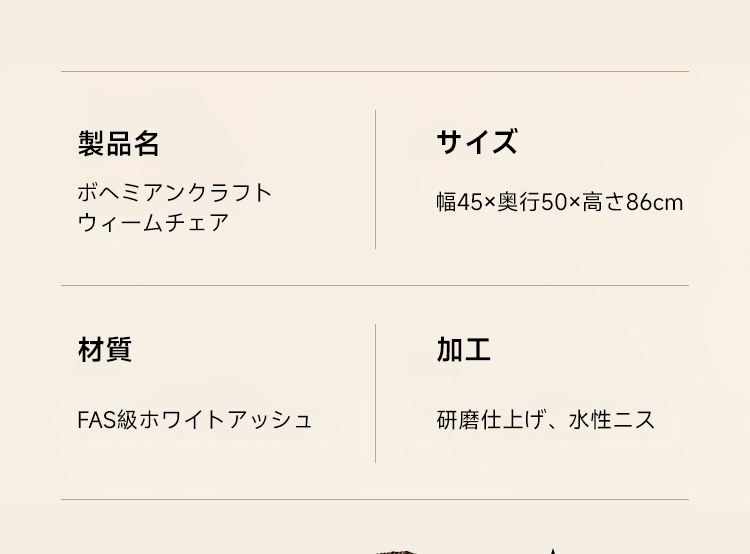Select the FAS級ホワイトアッシュ material text

(195, 420)
